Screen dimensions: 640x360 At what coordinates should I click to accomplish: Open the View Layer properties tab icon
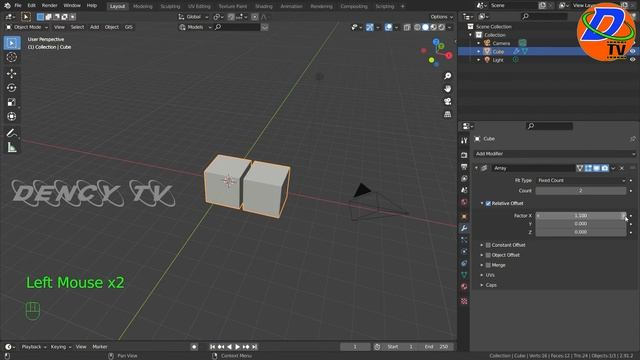pyautogui.click(x=464, y=179)
